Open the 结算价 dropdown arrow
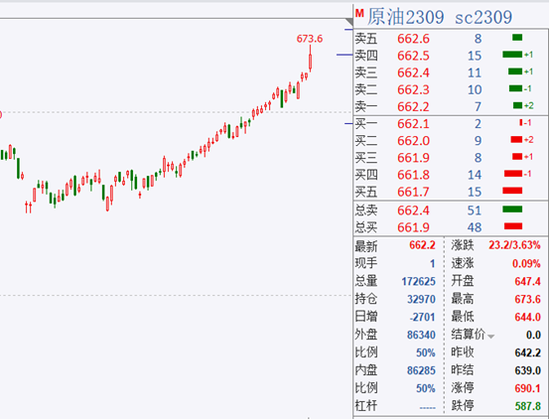 (491, 336)
